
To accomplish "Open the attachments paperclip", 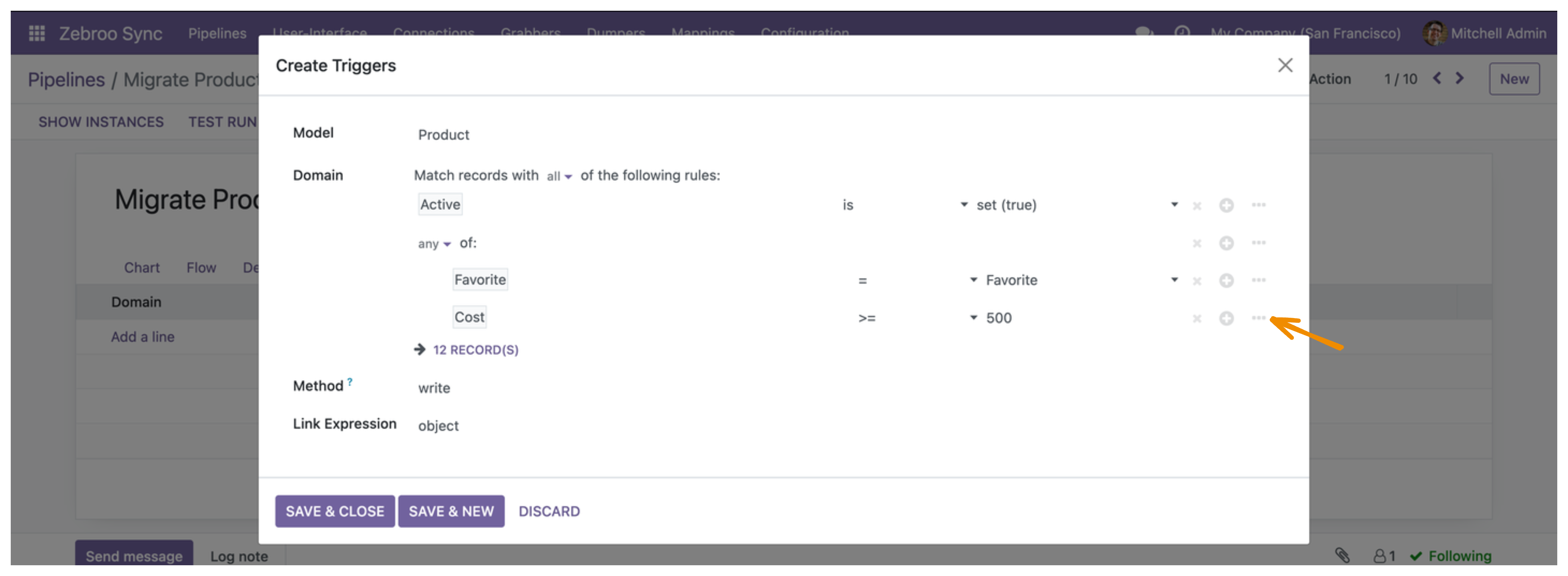I will pyautogui.click(x=1342, y=555).
